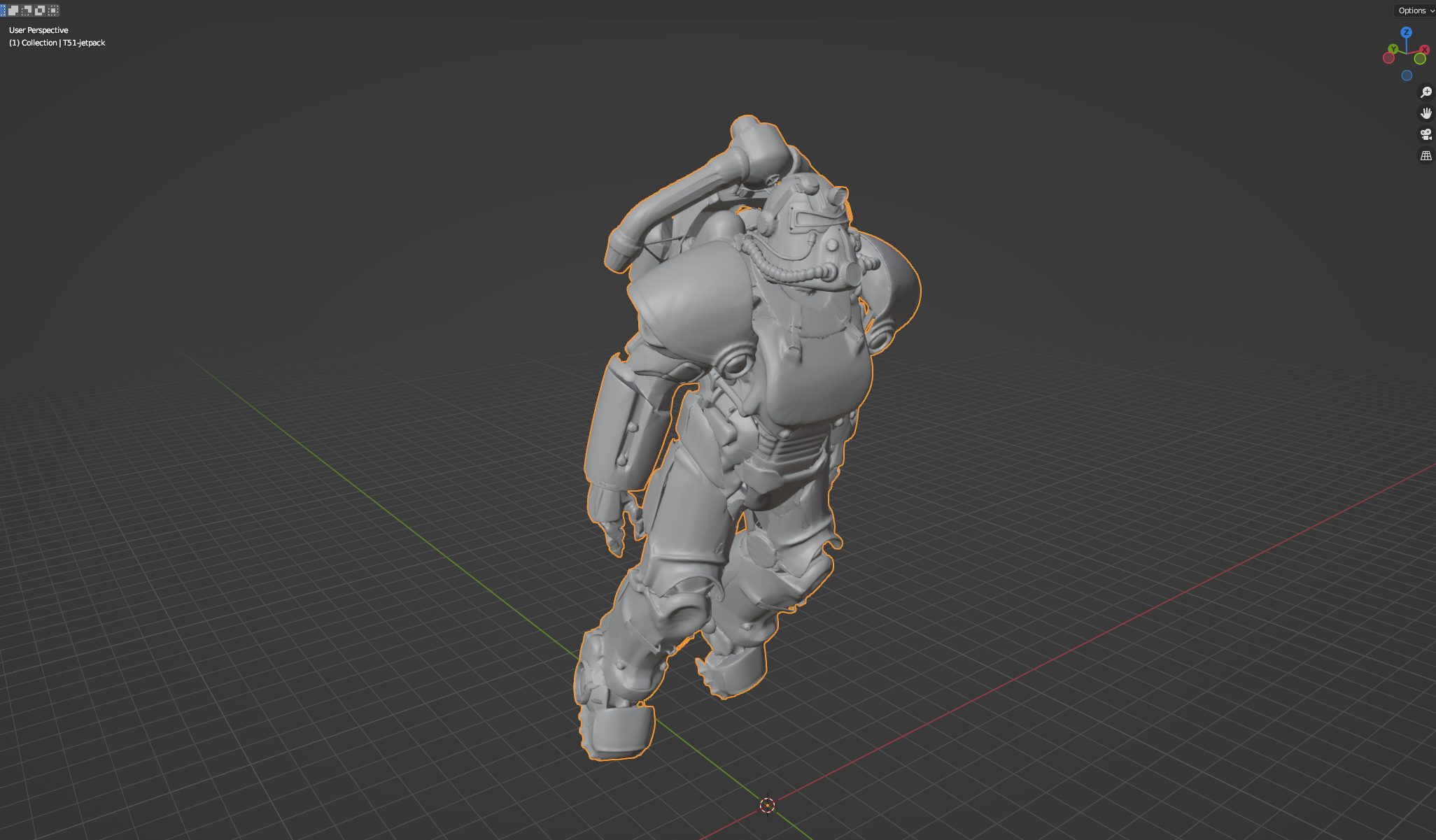1436x840 pixels.
Task: Select the Intersect selection mode icon
Action: tap(53, 10)
